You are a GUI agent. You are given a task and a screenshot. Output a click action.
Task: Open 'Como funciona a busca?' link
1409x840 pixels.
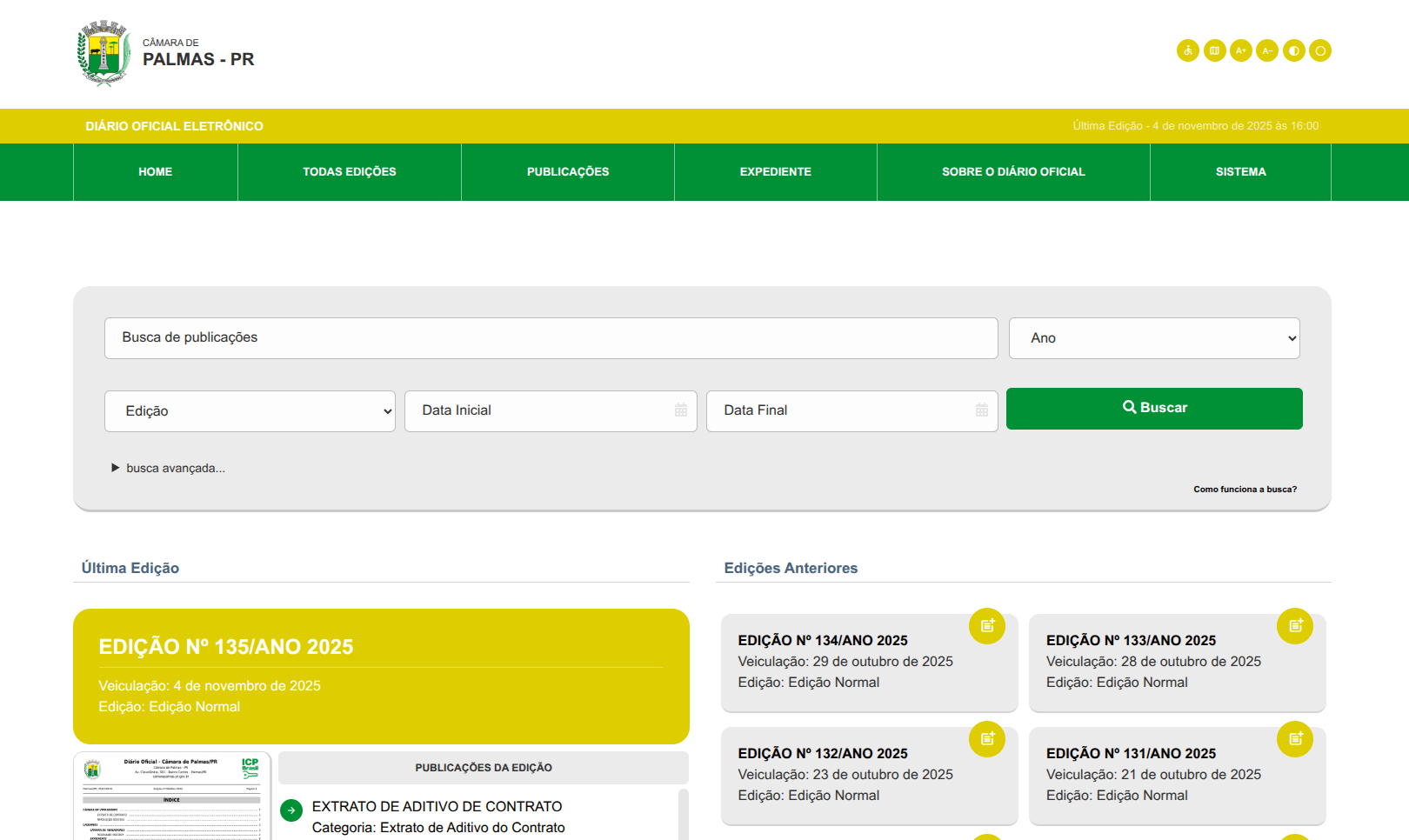click(1245, 490)
